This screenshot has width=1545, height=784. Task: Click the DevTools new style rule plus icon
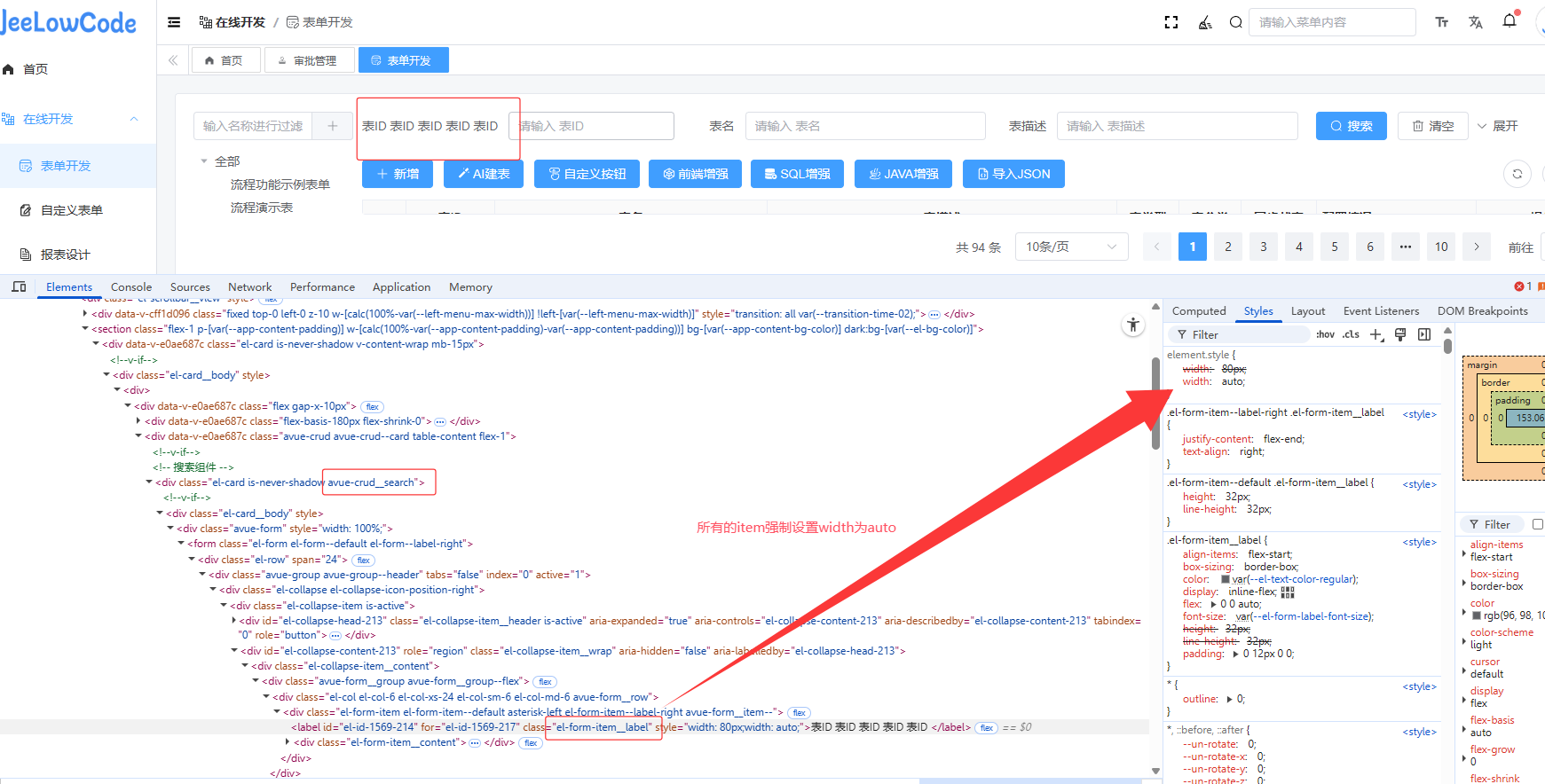1376,334
